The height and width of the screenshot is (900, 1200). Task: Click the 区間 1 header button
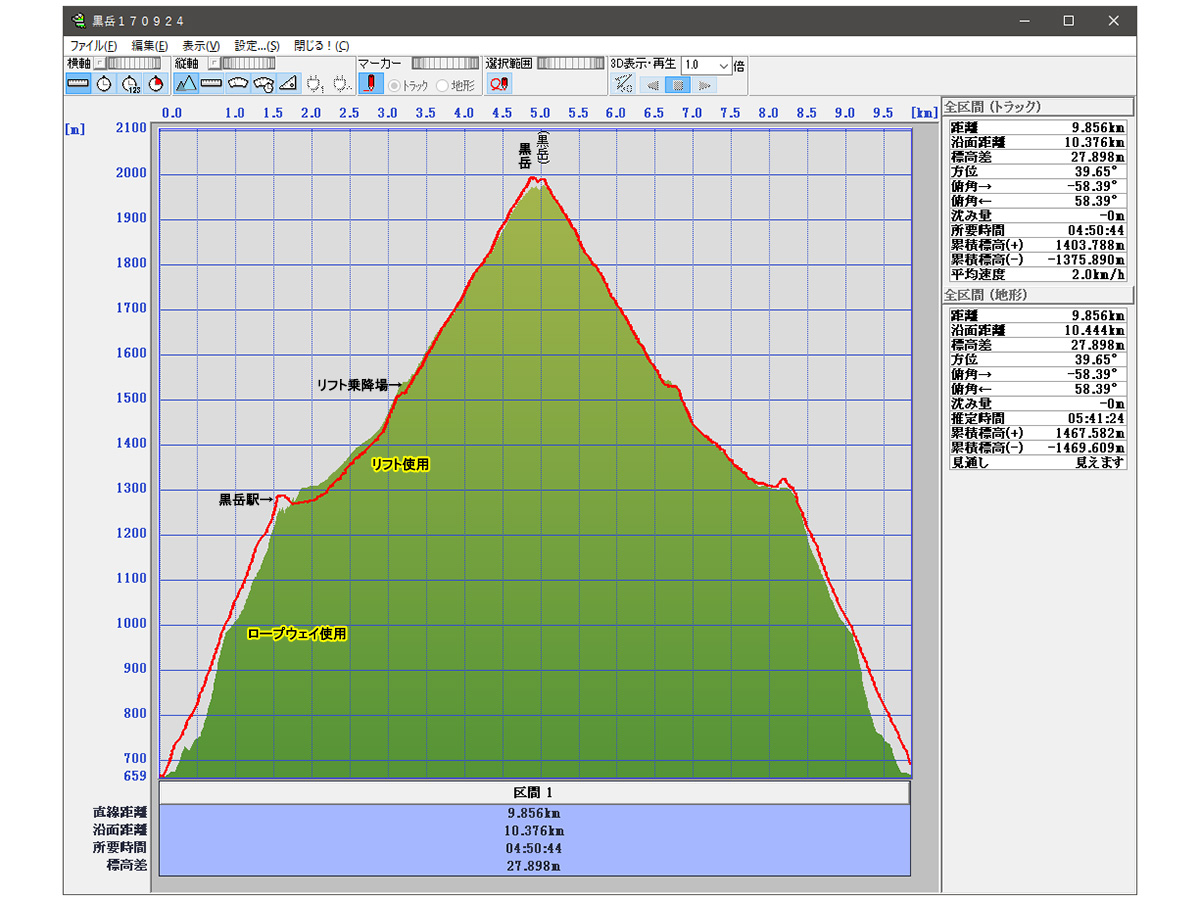(534, 793)
